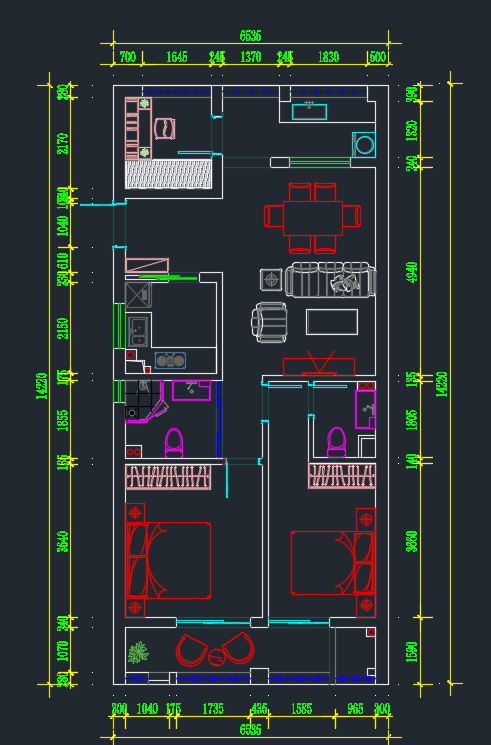Viewport: 491px width, 745px height.
Task: Select the red dining table symbol
Action: (x=313, y=218)
